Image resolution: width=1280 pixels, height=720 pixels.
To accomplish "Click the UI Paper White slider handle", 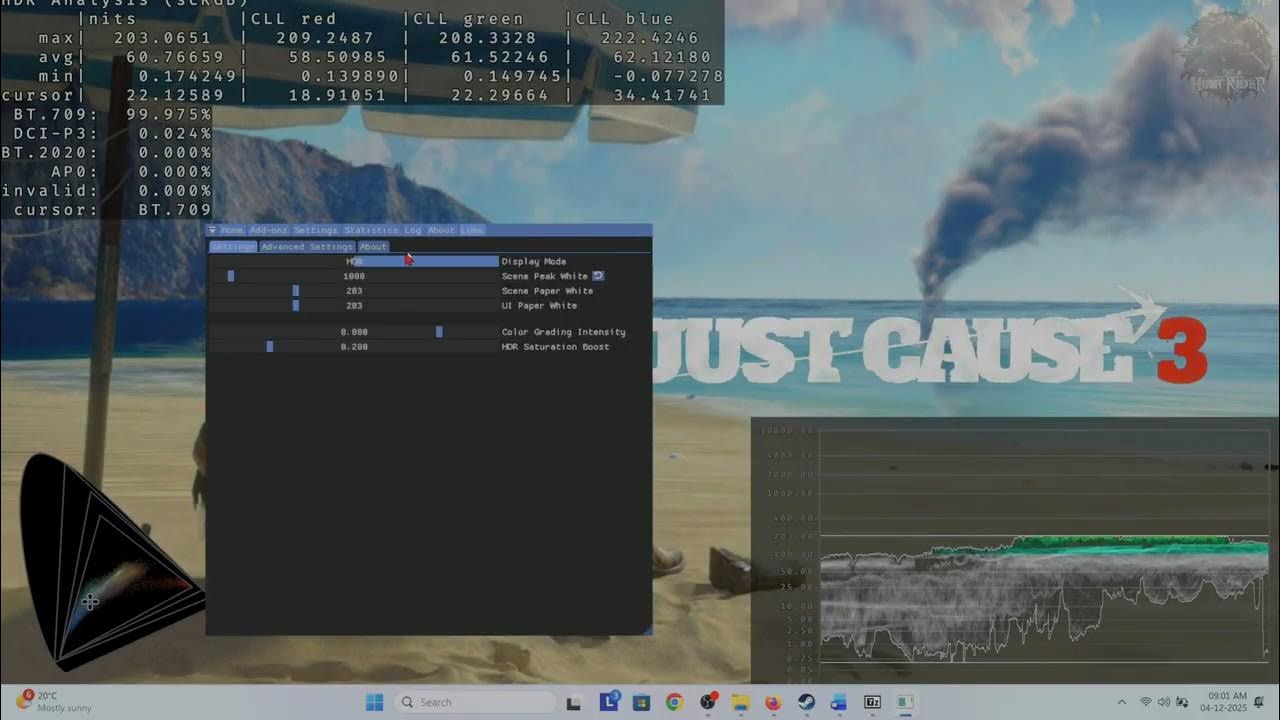I will [x=296, y=306].
